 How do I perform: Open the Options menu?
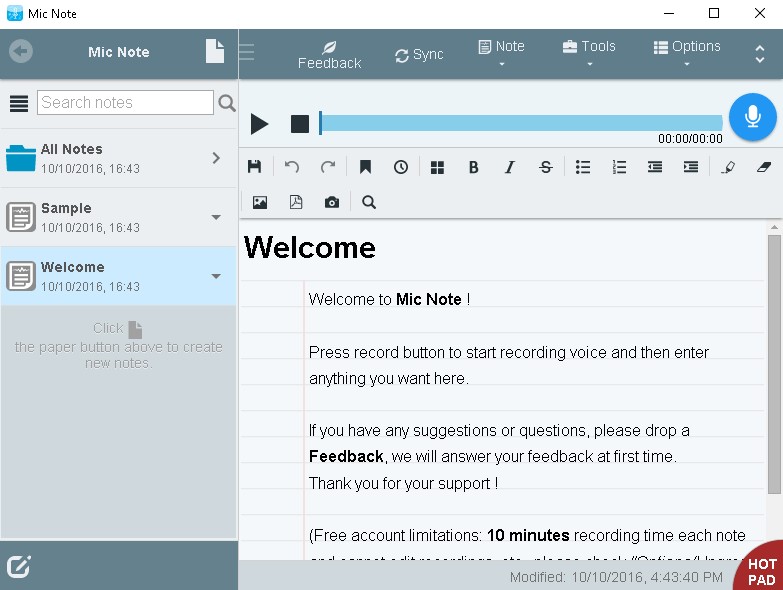tap(687, 53)
